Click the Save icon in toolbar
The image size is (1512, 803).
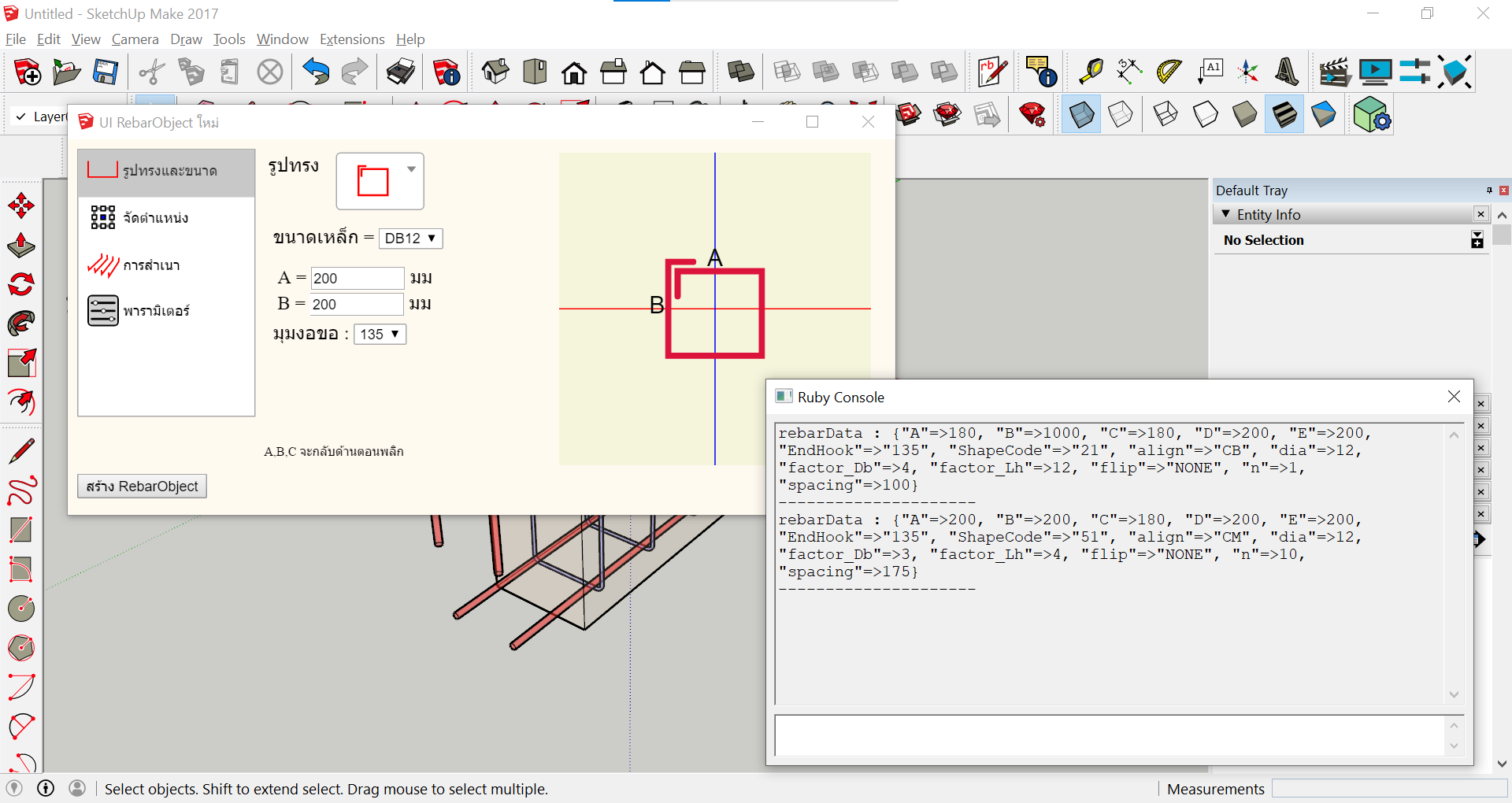tap(106, 72)
